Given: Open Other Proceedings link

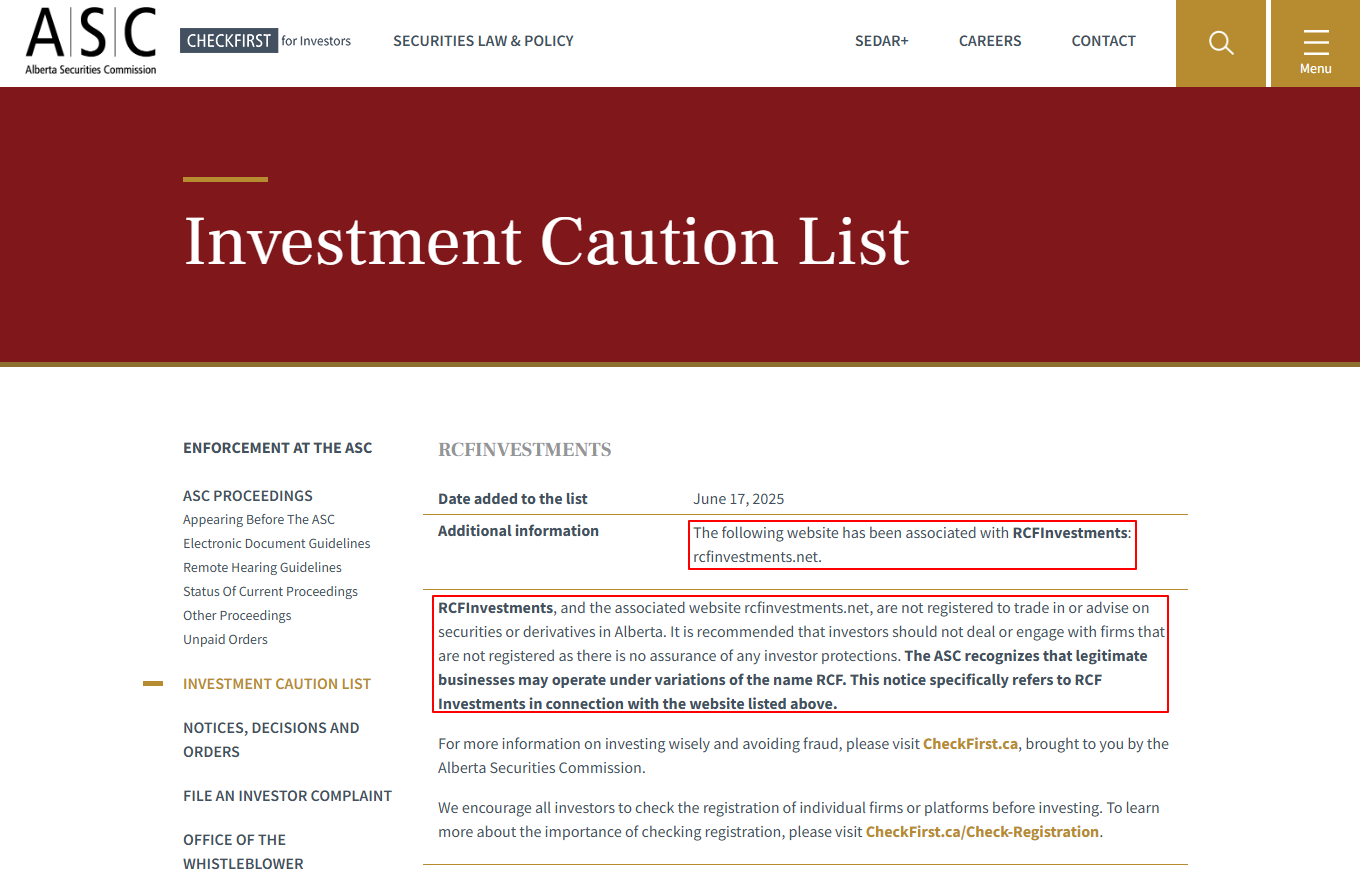Looking at the screenshot, I should (x=237, y=616).
